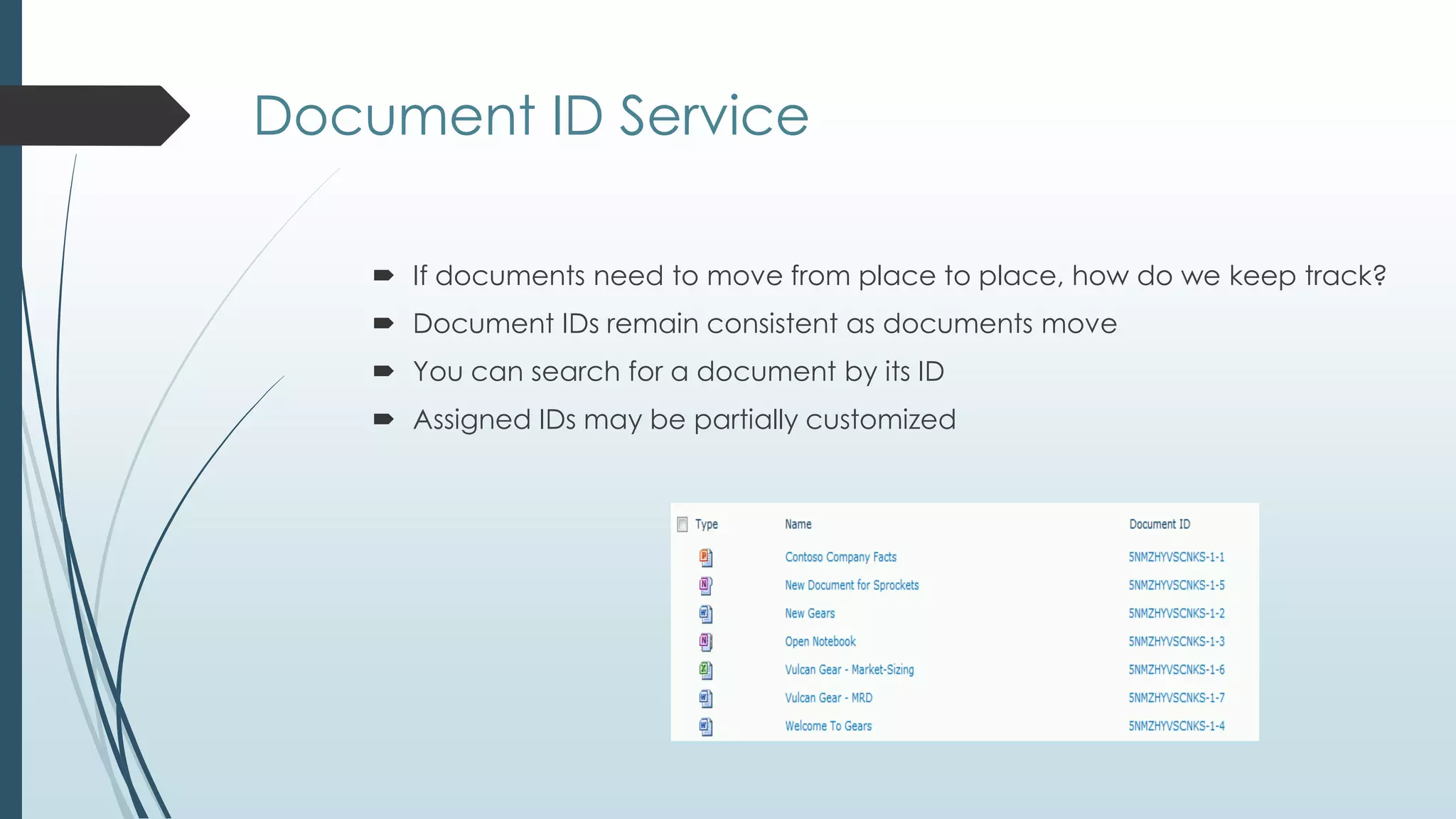Open New Document for Sprockets
Image resolution: width=1456 pixels, height=819 pixels.
pos(852,585)
